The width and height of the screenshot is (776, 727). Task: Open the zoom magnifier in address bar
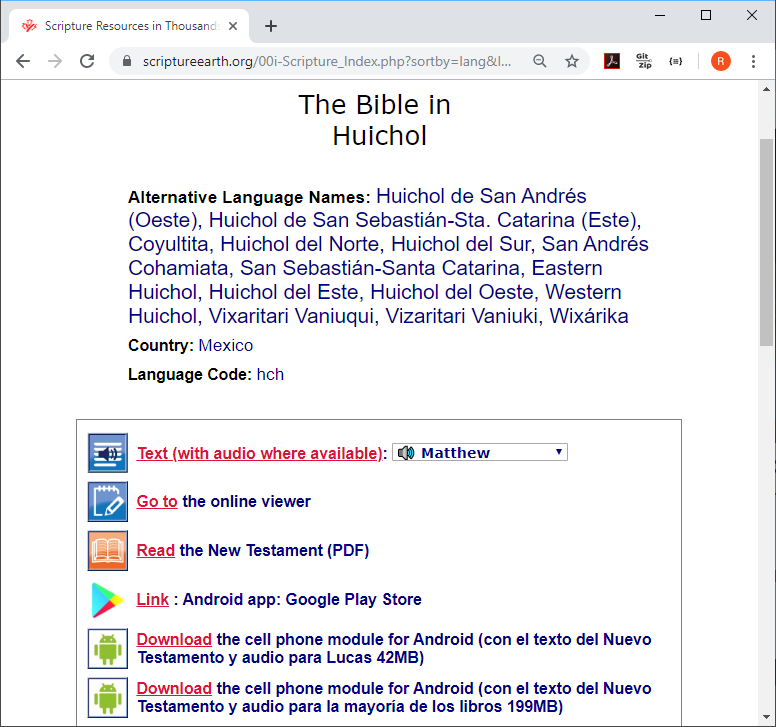[x=540, y=61]
